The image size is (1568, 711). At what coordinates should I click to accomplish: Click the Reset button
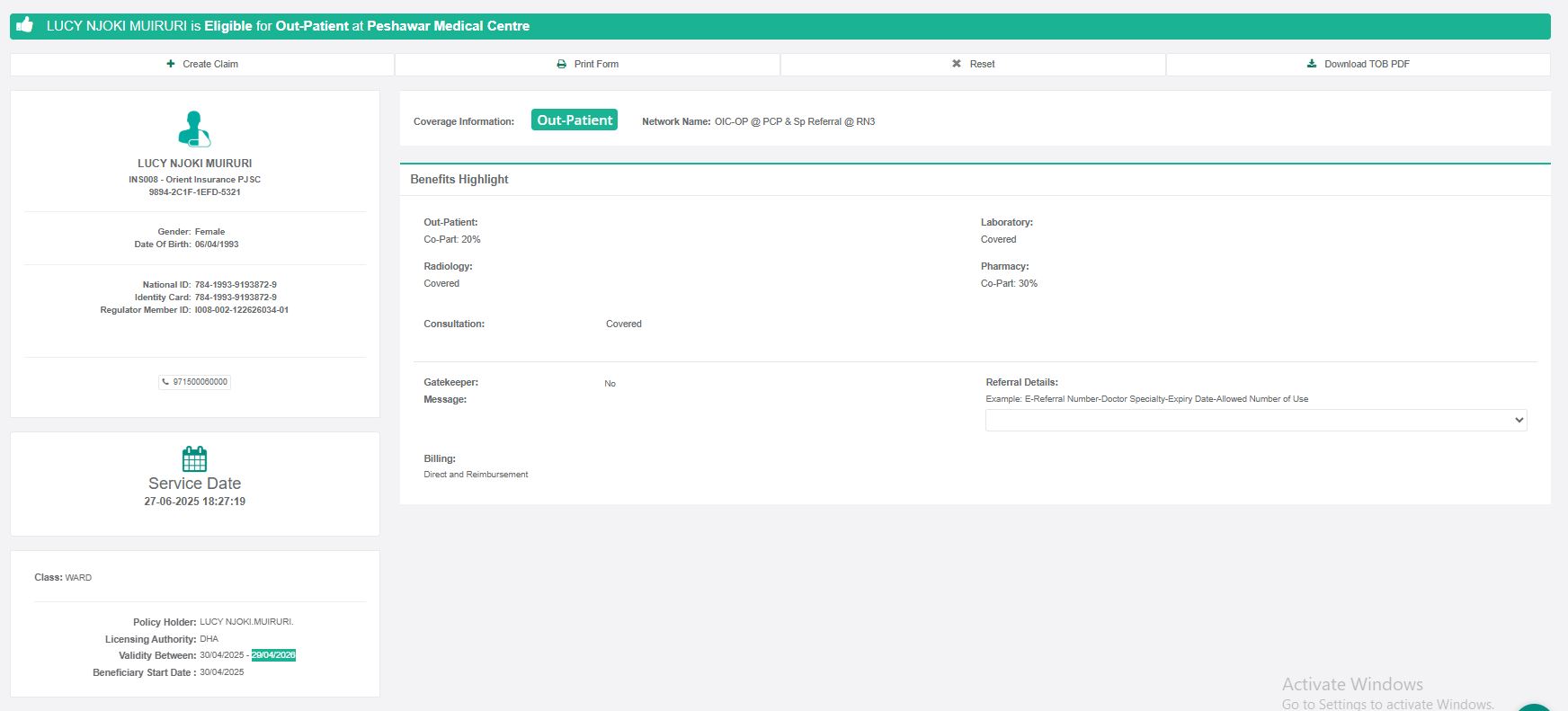click(x=973, y=64)
